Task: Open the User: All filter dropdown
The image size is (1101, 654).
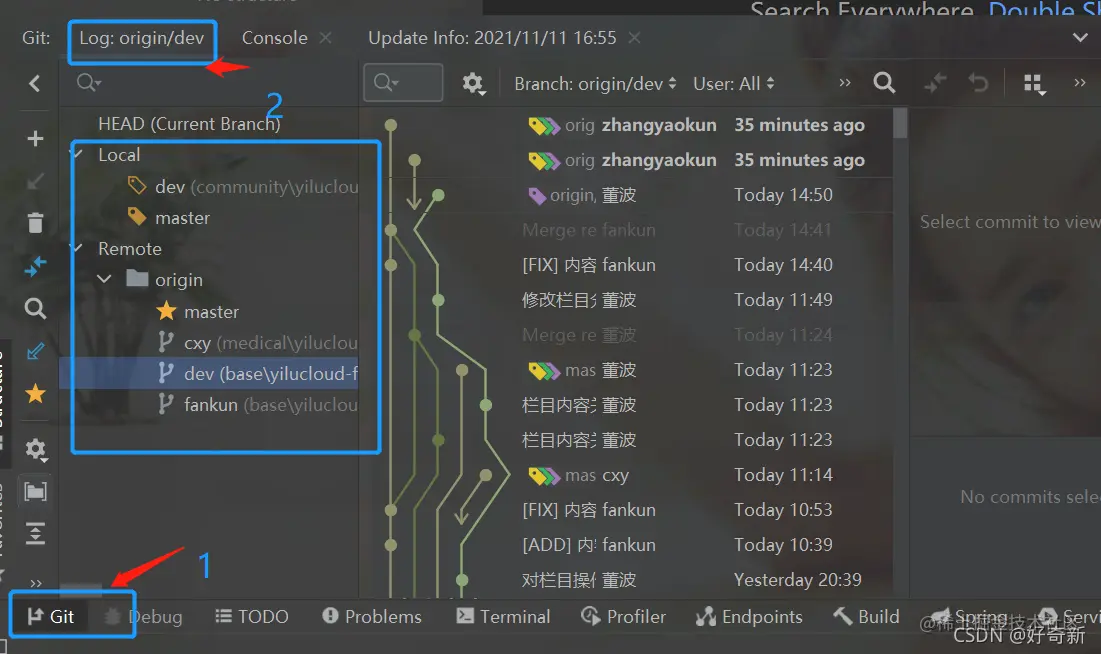Action: click(734, 84)
